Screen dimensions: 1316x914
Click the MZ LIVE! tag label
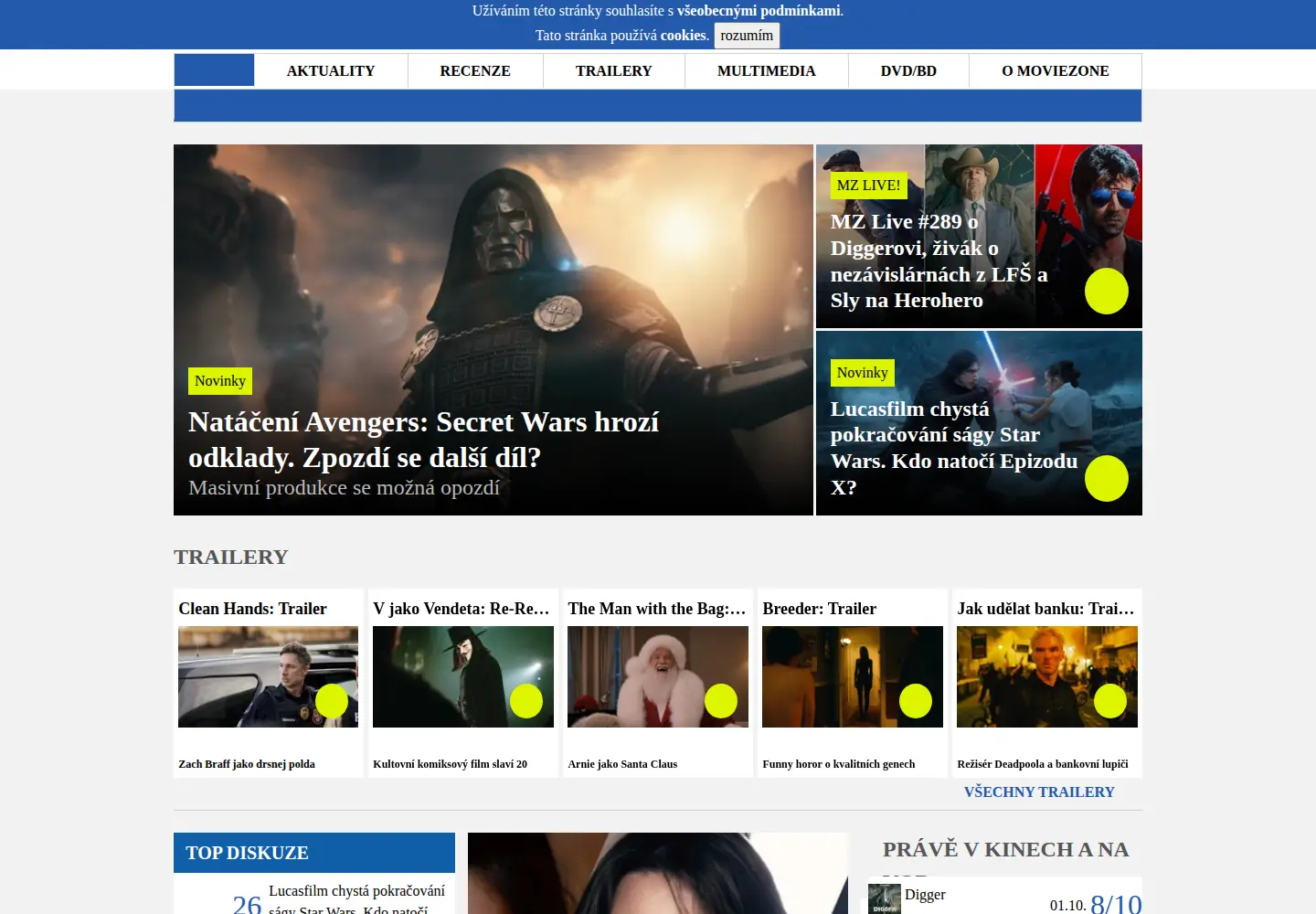868,186
